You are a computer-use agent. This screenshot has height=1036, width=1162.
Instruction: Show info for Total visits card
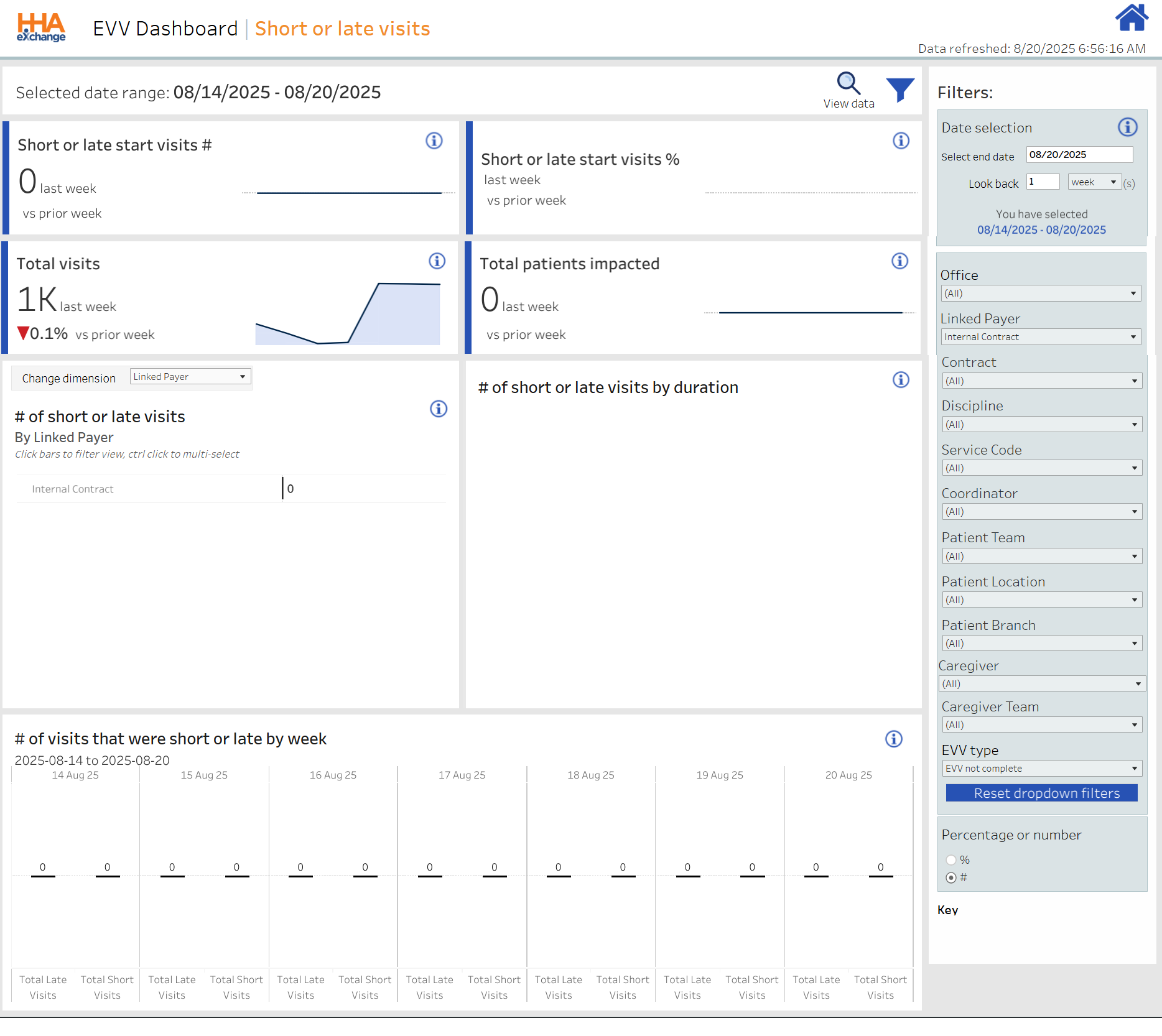(x=437, y=261)
